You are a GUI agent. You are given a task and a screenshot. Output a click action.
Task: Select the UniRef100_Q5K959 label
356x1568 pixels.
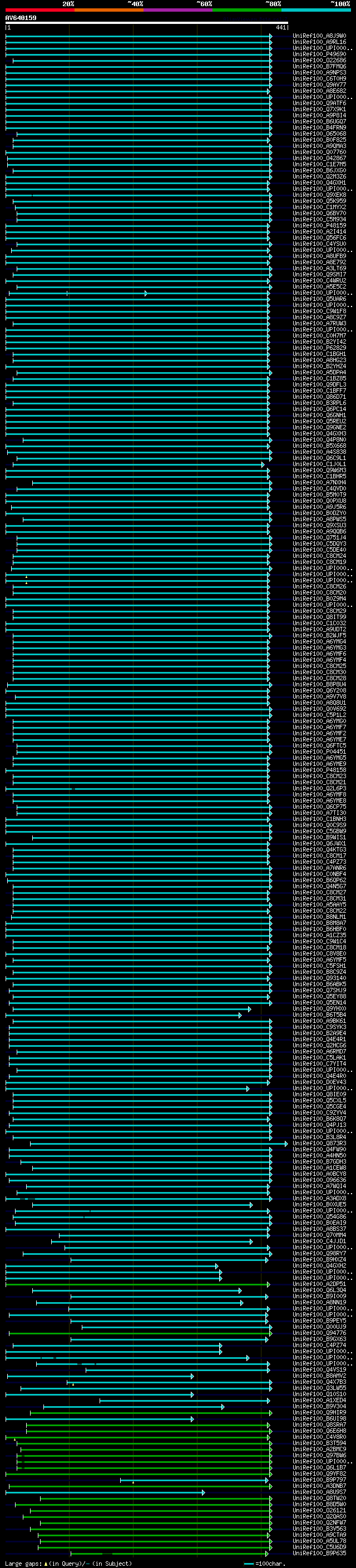point(319,201)
